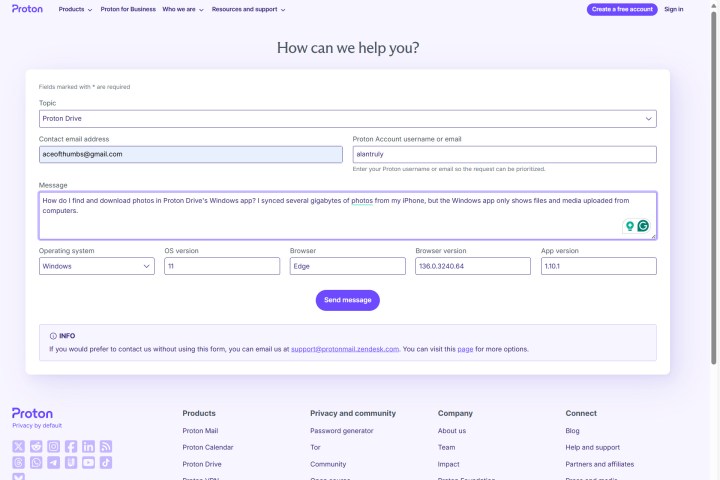The image size is (720, 480).
Task: Click the Grammarly lightbulb suggestion icon
Action: [630, 226]
